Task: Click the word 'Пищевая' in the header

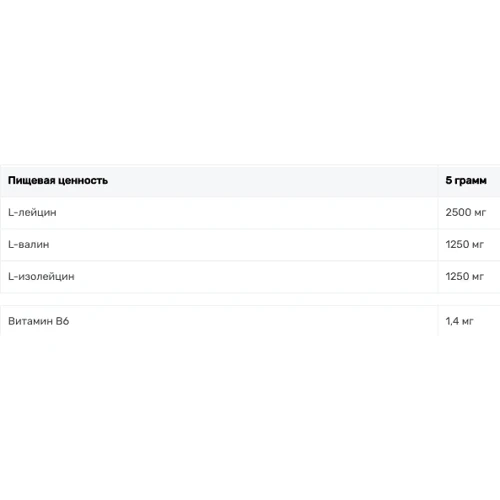Action: coord(32,181)
